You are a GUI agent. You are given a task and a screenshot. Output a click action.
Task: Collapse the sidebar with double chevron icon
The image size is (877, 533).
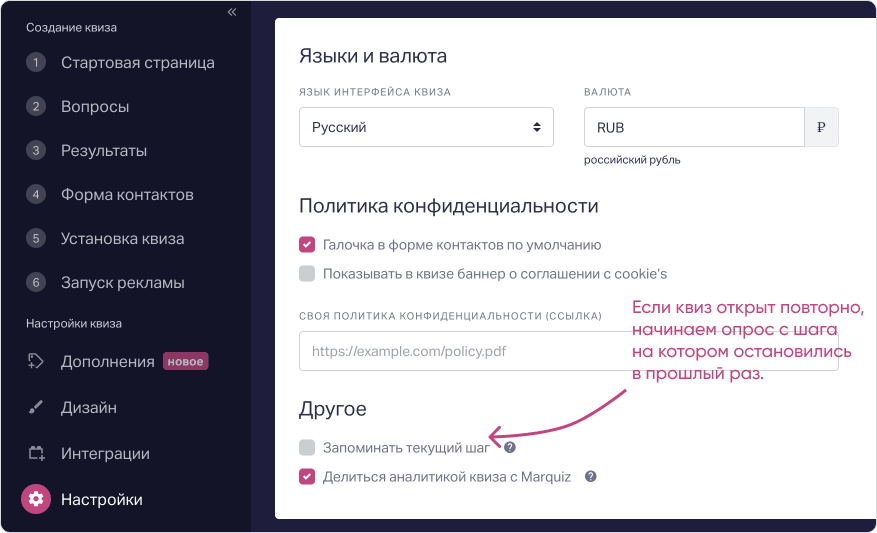tap(232, 13)
